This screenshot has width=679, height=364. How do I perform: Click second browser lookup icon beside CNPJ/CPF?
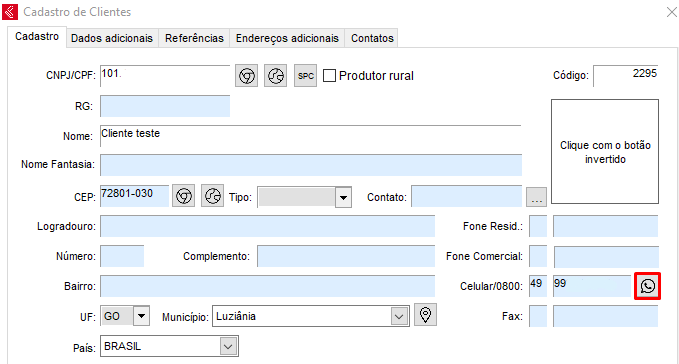(x=275, y=76)
